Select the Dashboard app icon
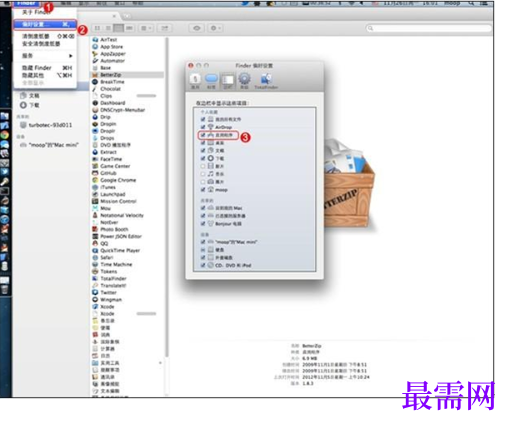The width and height of the screenshot is (514, 427). point(95,103)
